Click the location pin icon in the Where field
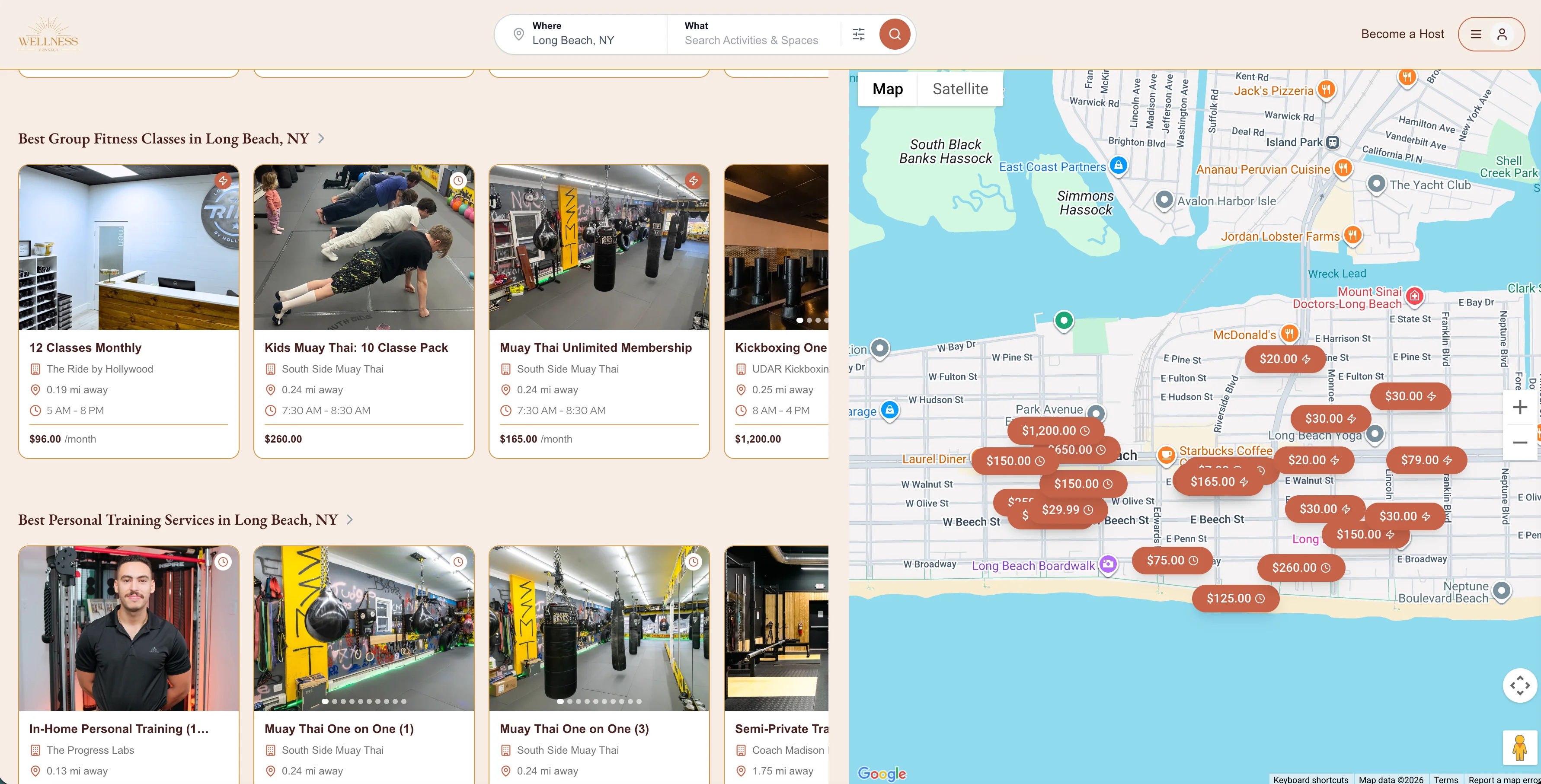This screenshot has width=1541, height=784. point(519,34)
